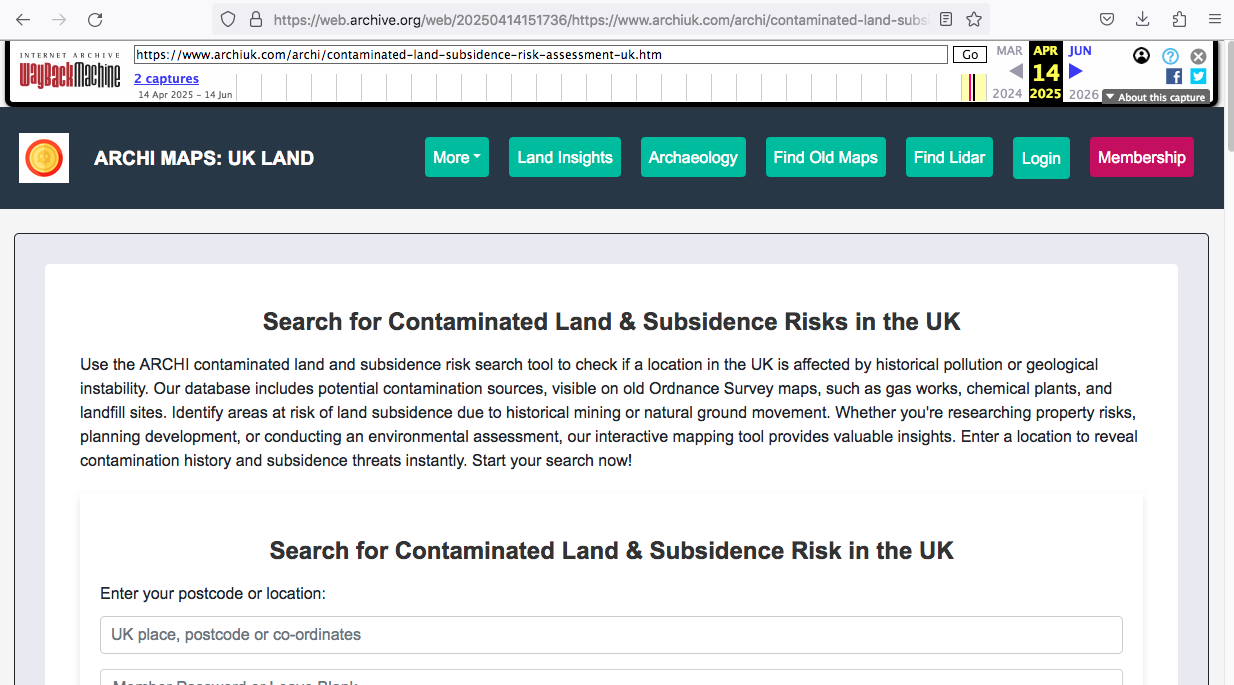
Task: Jump to the next capture in June
Action: click(x=1076, y=71)
